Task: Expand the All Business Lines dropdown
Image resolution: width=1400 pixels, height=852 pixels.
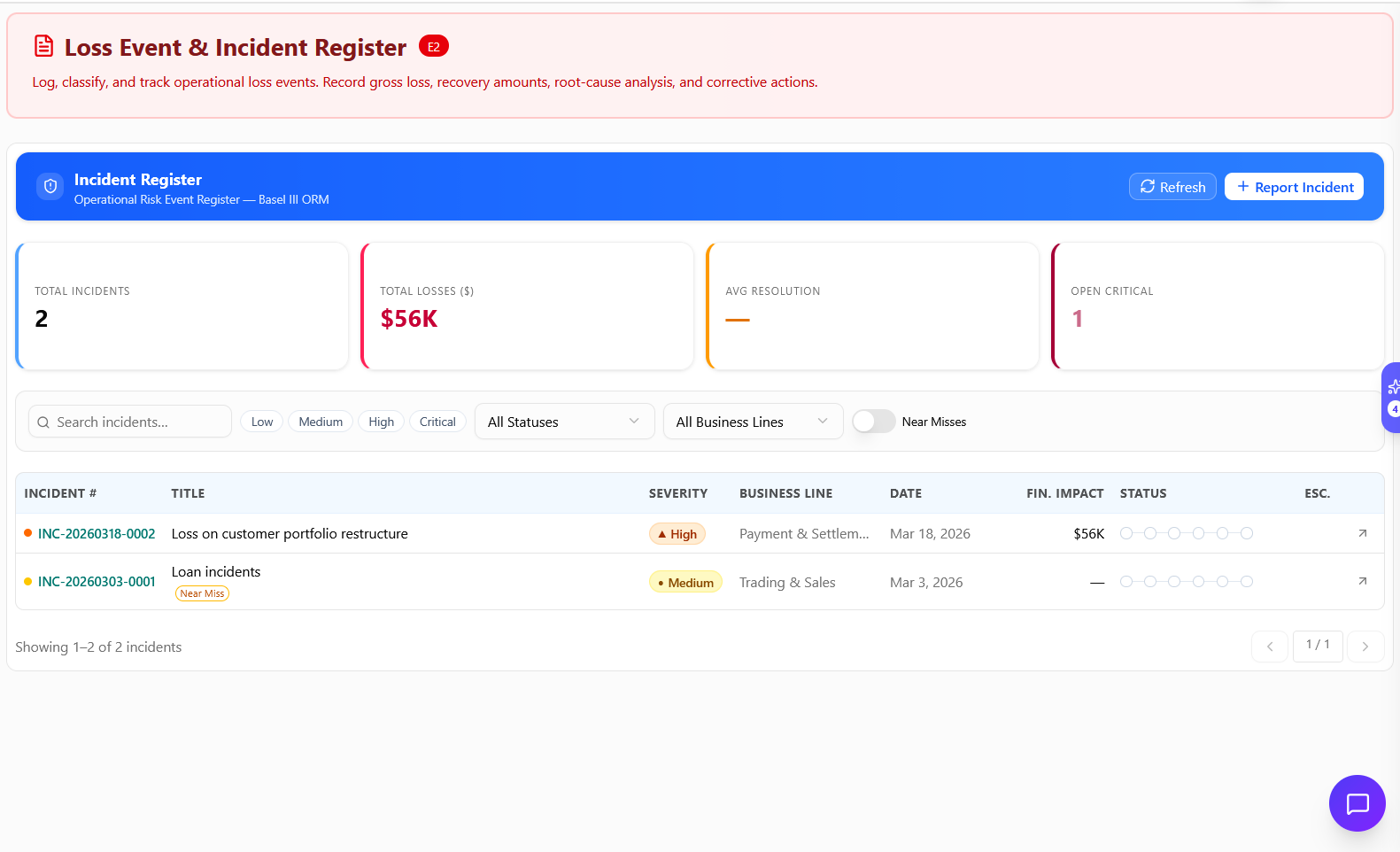Action: [x=753, y=422]
